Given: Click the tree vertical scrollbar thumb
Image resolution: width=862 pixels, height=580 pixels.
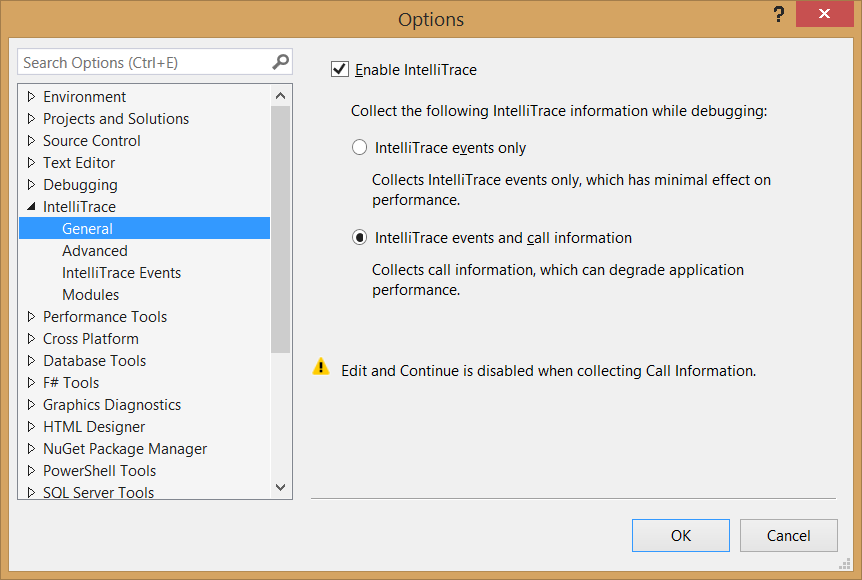Looking at the screenshot, I should (280, 229).
